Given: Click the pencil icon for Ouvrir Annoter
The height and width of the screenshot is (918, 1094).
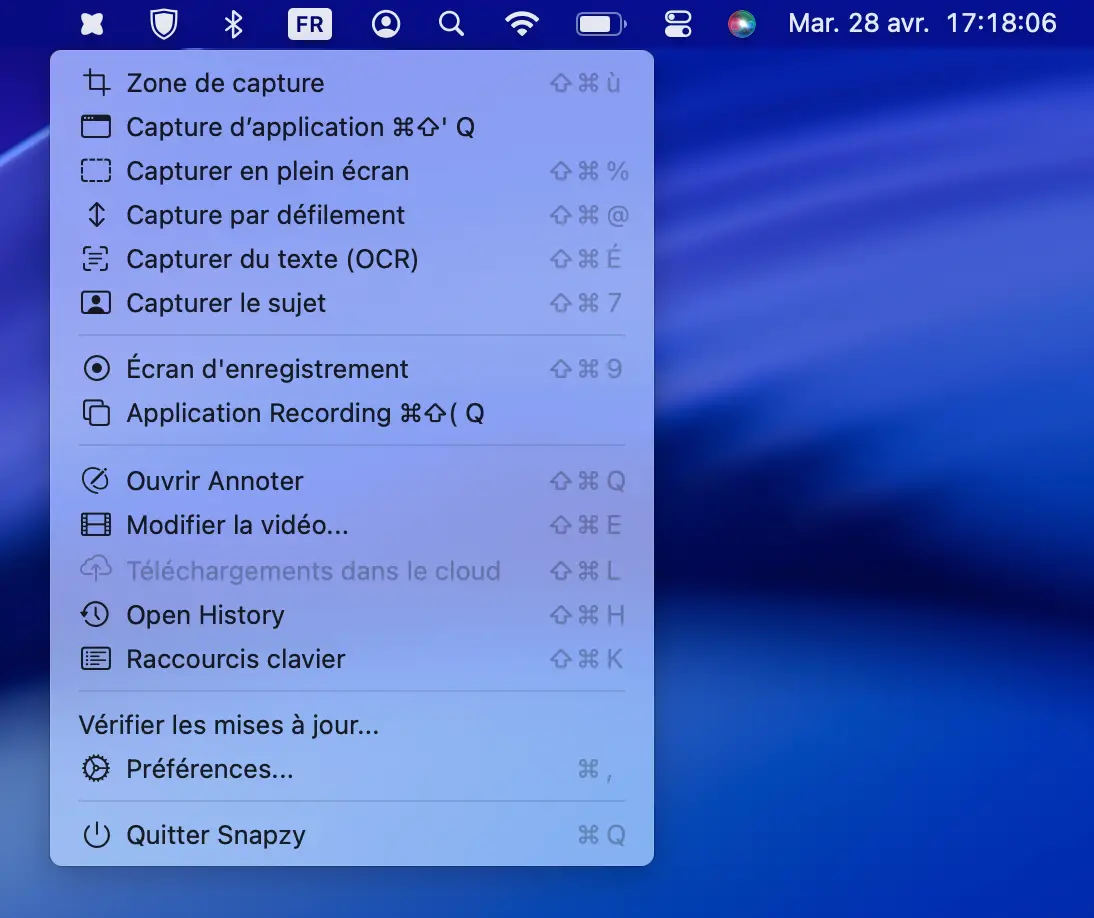Looking at the screenshot, I should click(96, 481).
